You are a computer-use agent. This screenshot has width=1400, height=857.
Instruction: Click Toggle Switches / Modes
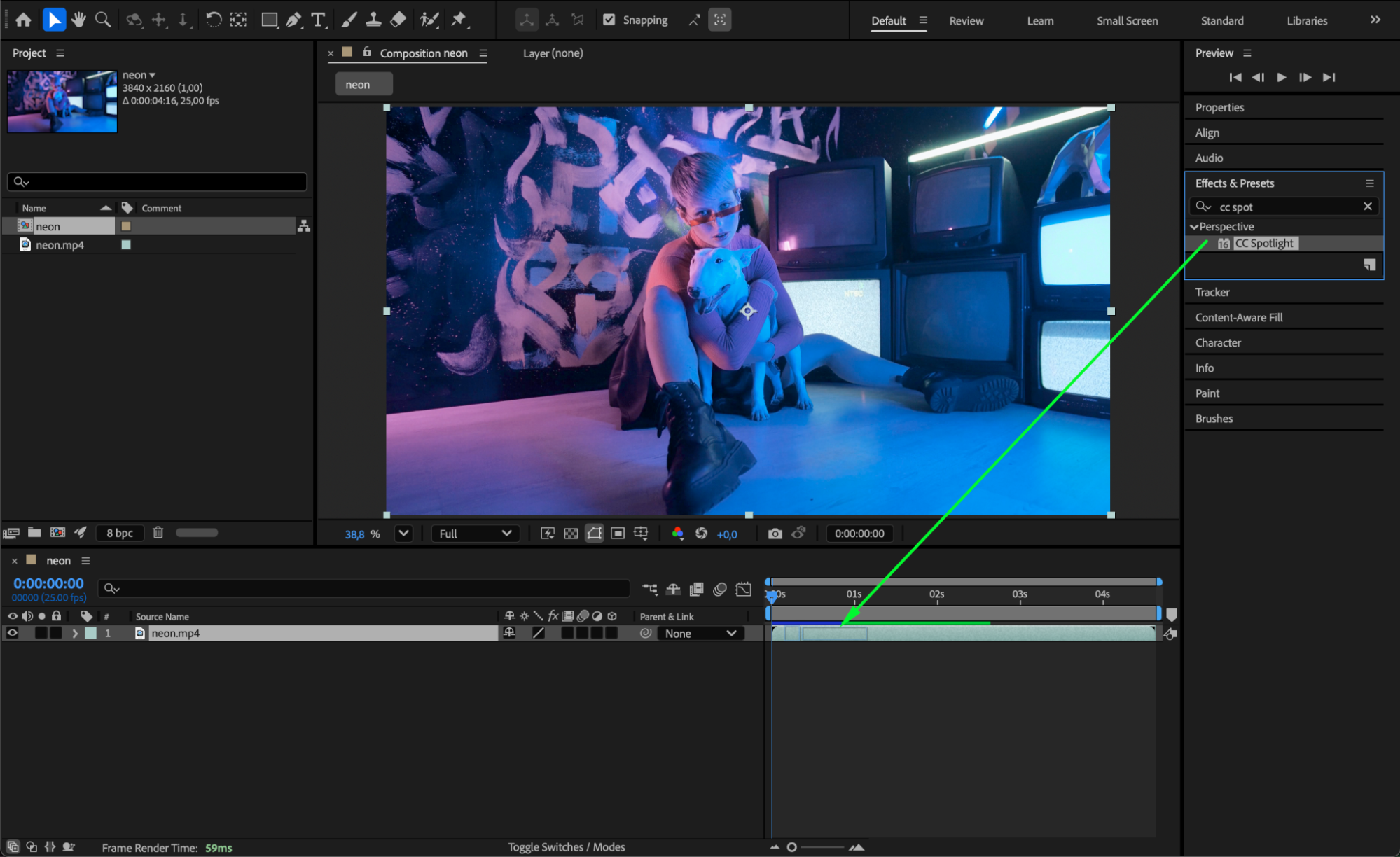tap(566, 847)
